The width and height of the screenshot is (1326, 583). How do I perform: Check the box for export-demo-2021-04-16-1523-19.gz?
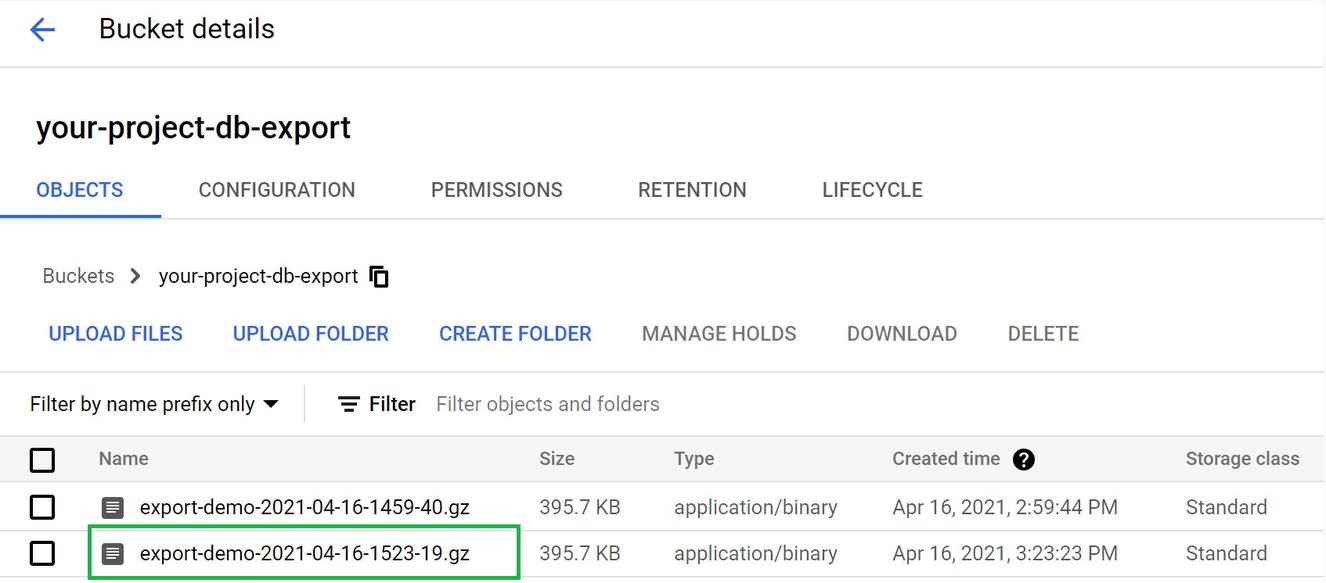coord(42,553)
